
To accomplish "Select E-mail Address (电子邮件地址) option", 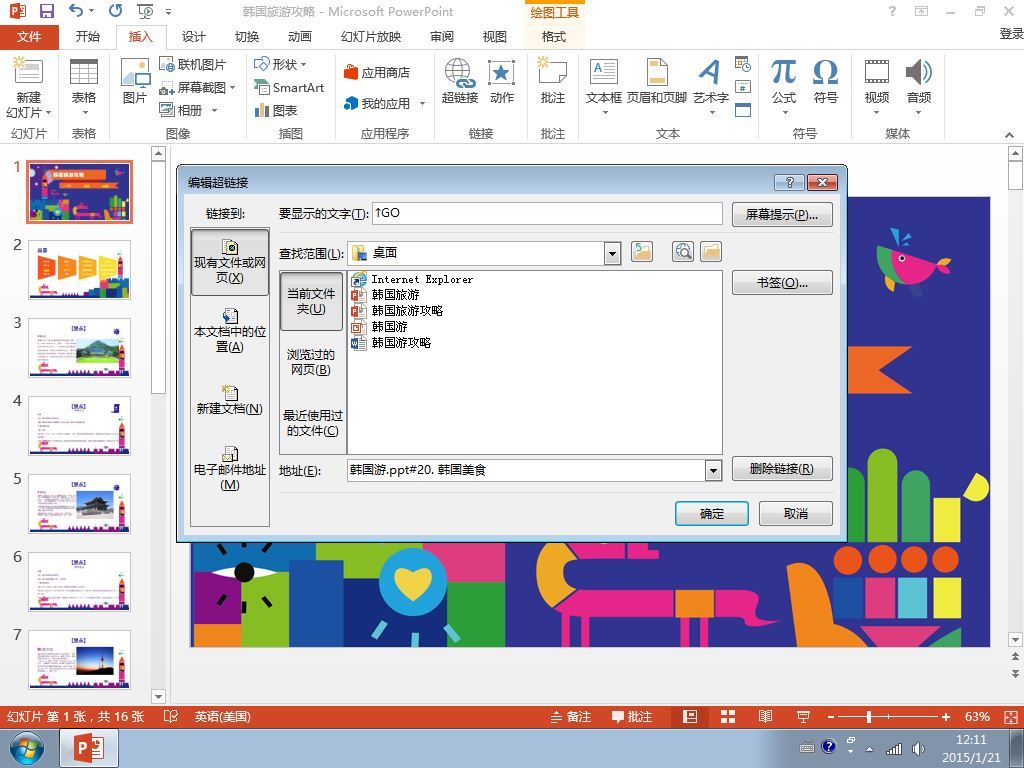I will (230, 468).
